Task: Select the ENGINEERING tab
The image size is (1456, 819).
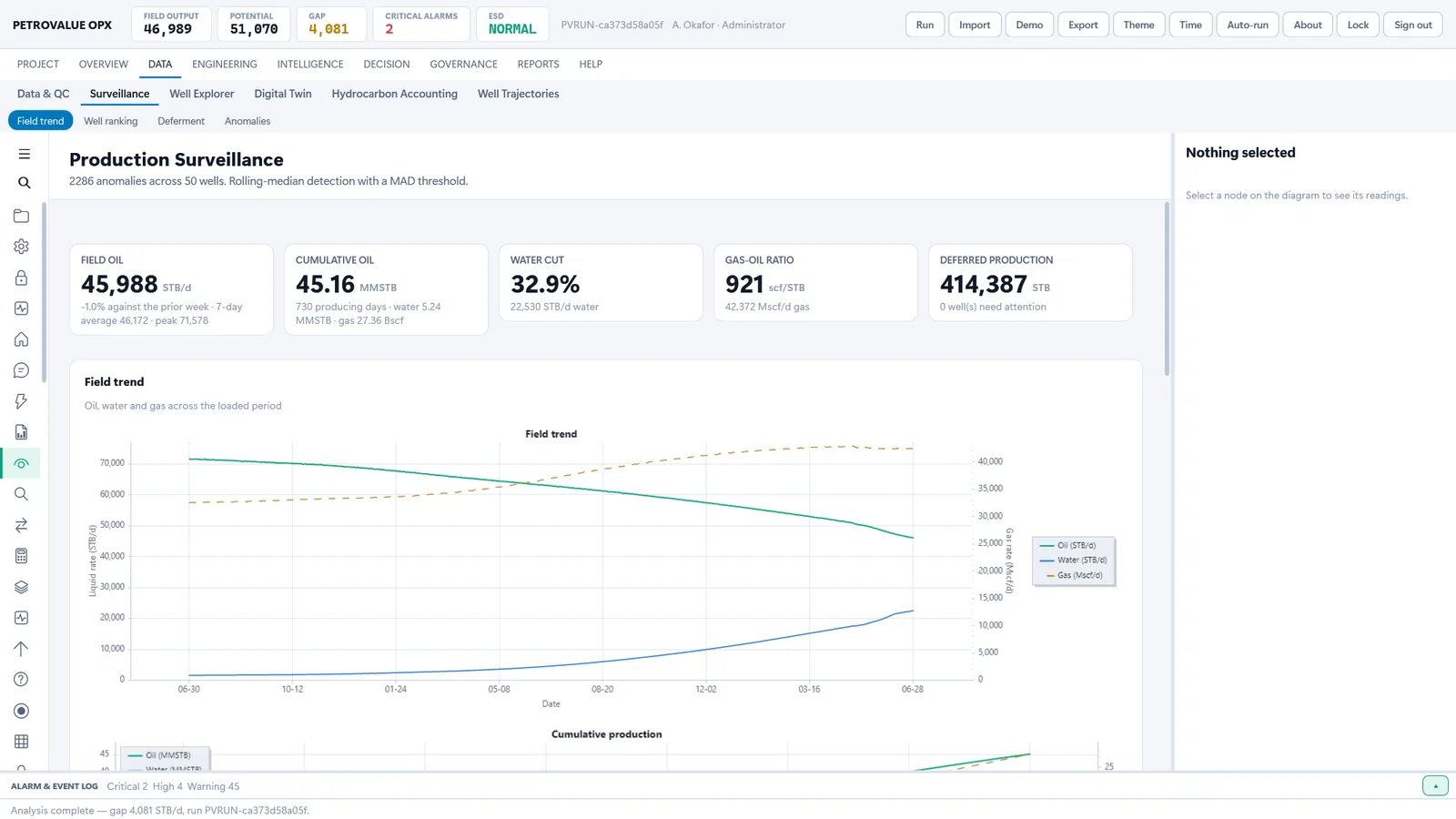Action: pos(225,65)
